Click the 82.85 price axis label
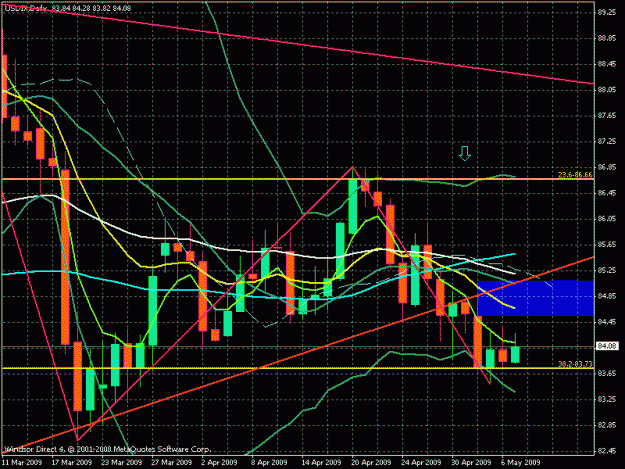This screenshot has height=469, width=625. (x=607, y=425)
